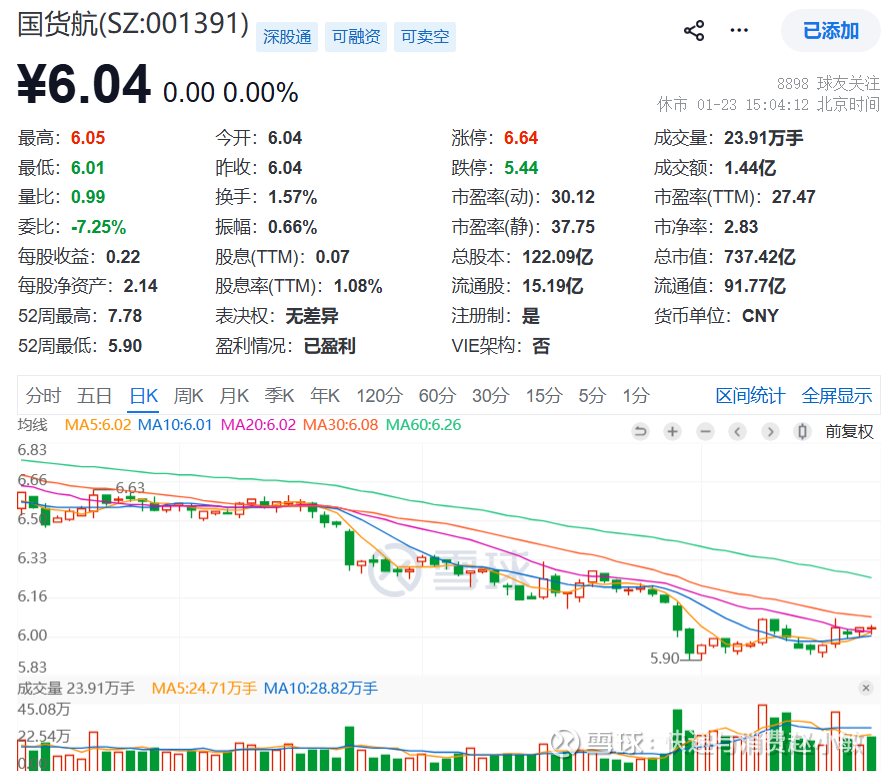
Task: Click the 可融资 tag
Action: tap(356, 37)
